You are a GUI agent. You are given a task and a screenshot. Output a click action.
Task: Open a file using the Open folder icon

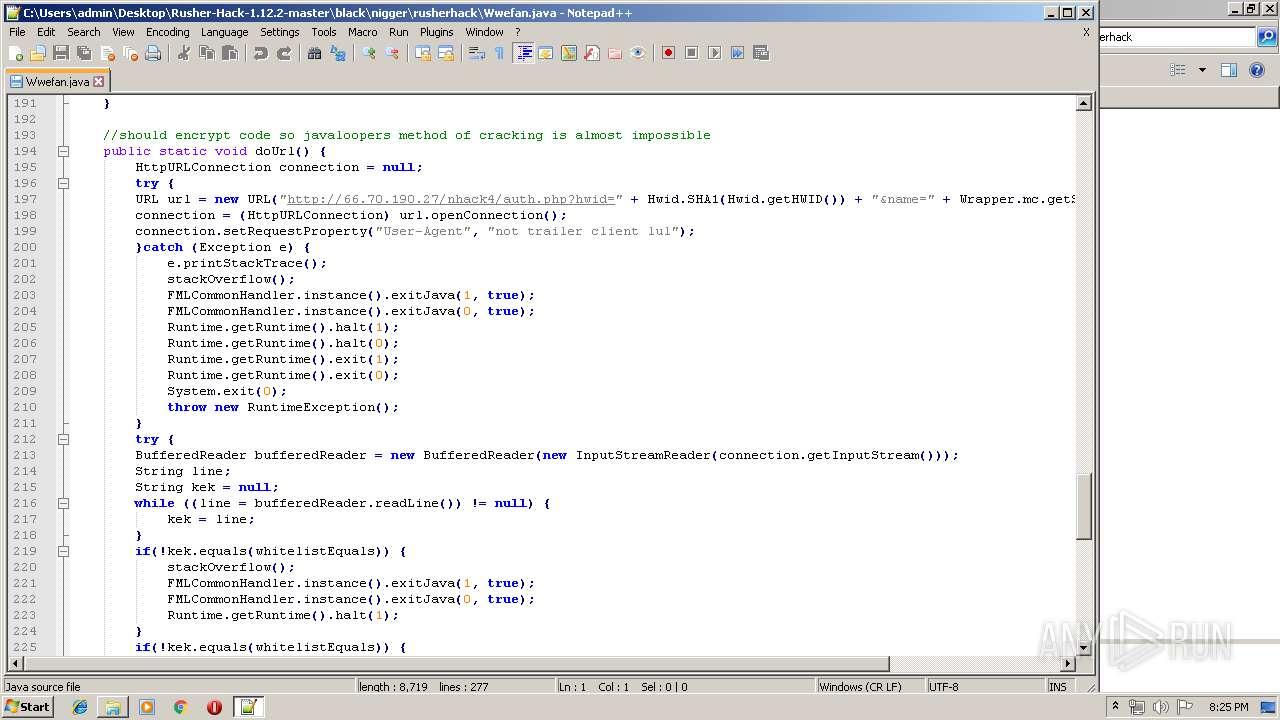click(38, 53)
